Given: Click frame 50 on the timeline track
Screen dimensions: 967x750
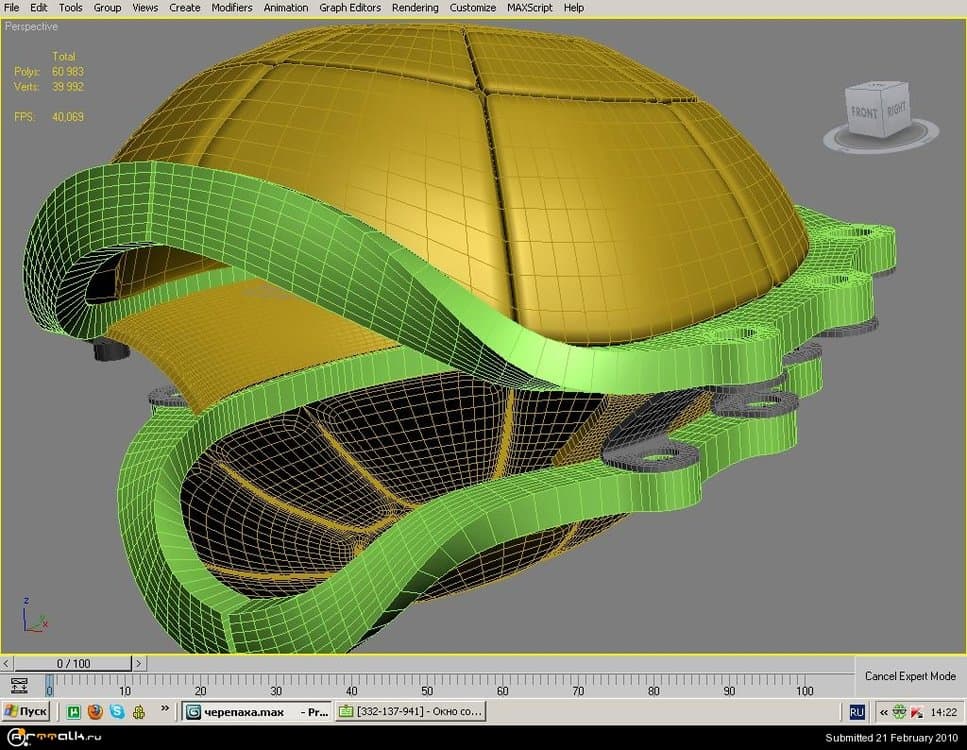Looking at the screenshot, I should (x=427, y=680).
